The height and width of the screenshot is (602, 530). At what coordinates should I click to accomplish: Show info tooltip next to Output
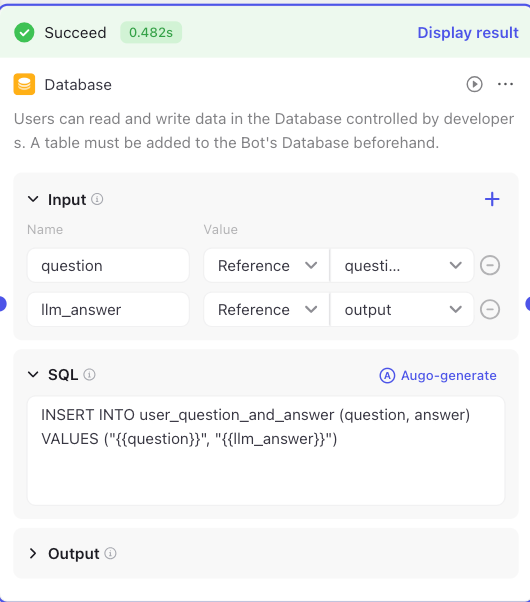click(110, 553)
